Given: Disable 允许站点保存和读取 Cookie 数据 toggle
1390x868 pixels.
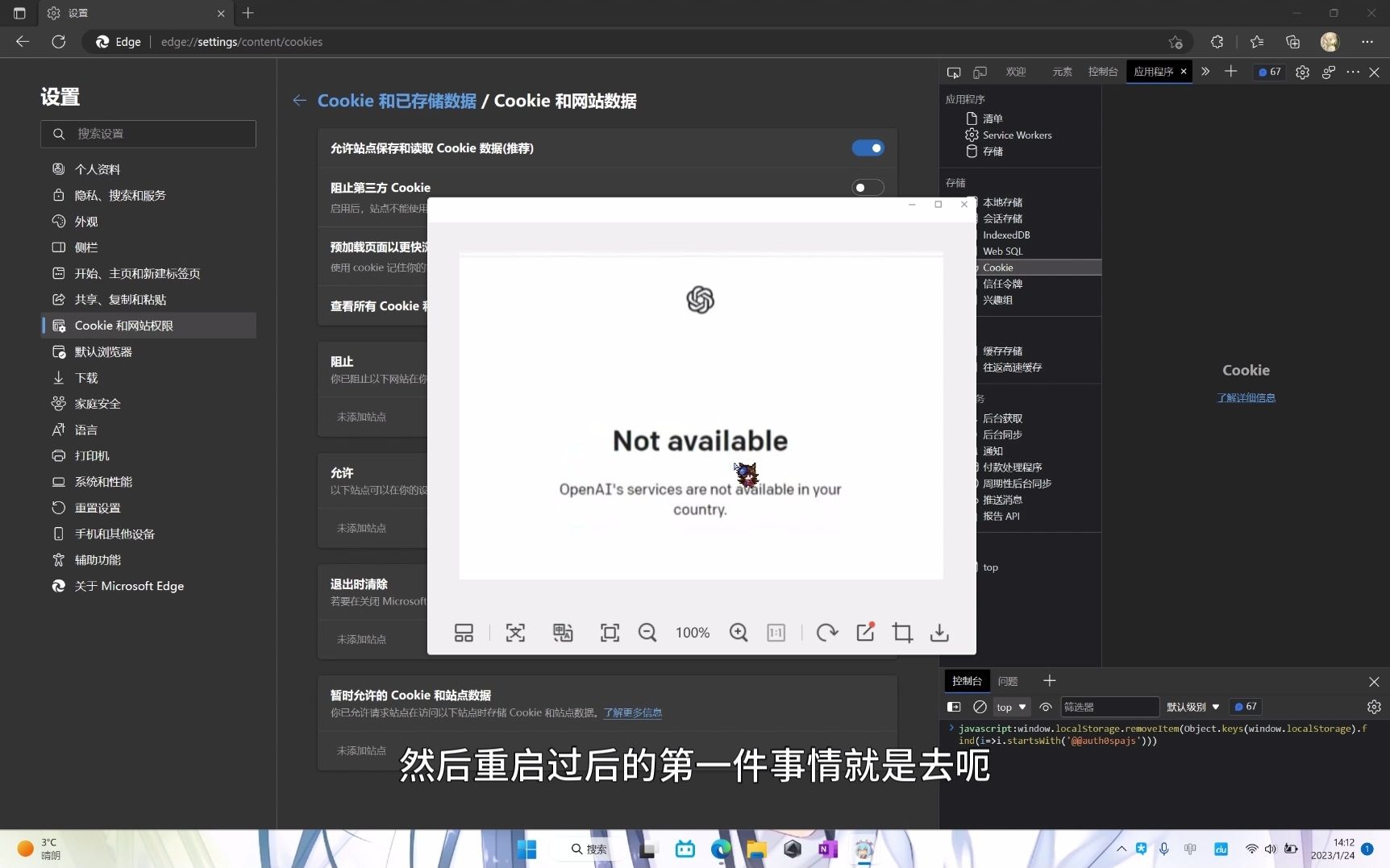Looking at the screenshot, I should [868, 147].
